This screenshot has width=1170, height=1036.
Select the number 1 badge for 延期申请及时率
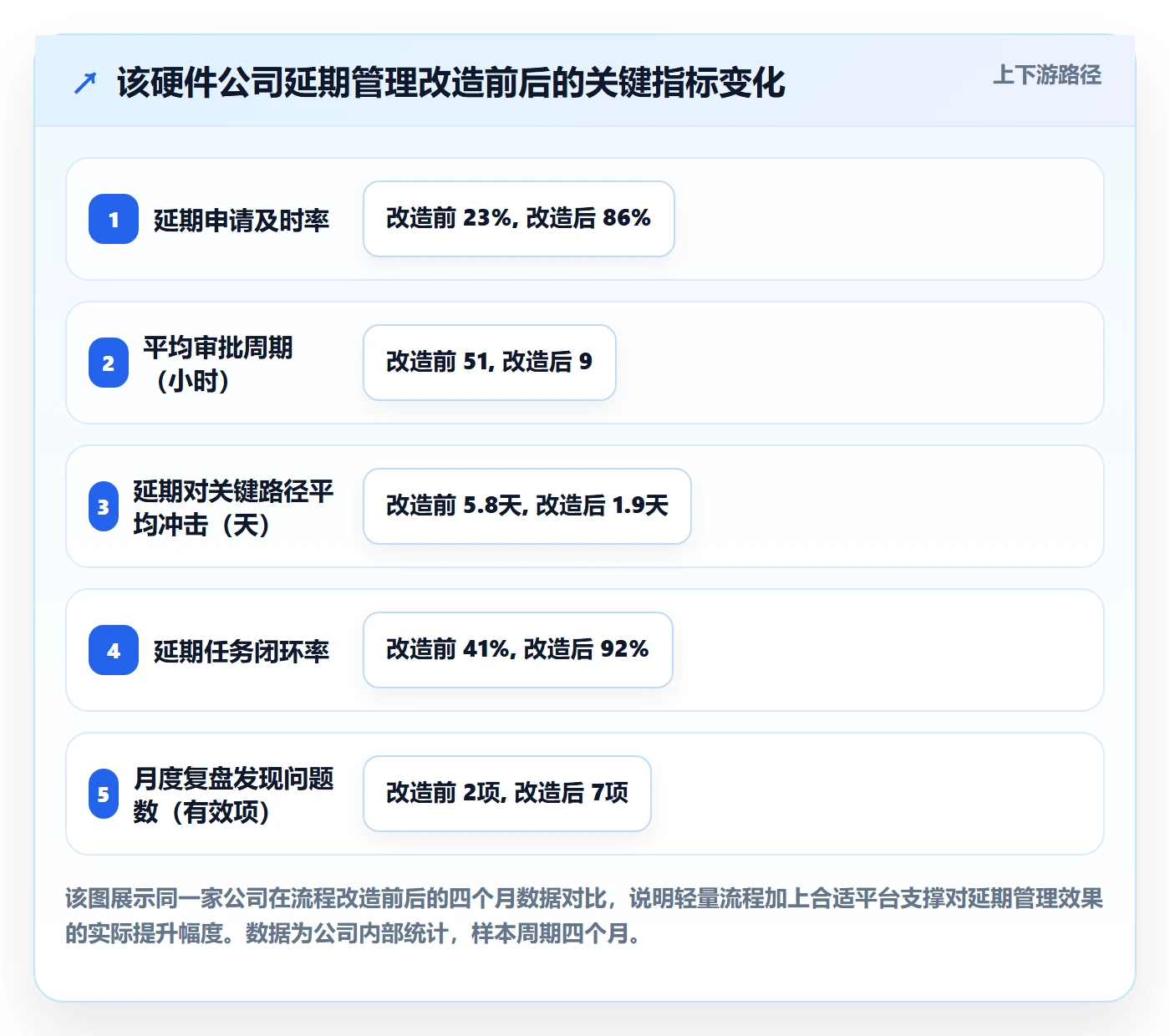(x=114, y=219)
